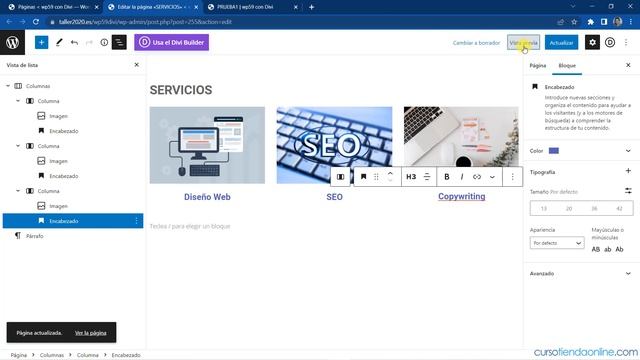Collapse the Columnas tree item
640x360 pixels.
tap(8, 86)
